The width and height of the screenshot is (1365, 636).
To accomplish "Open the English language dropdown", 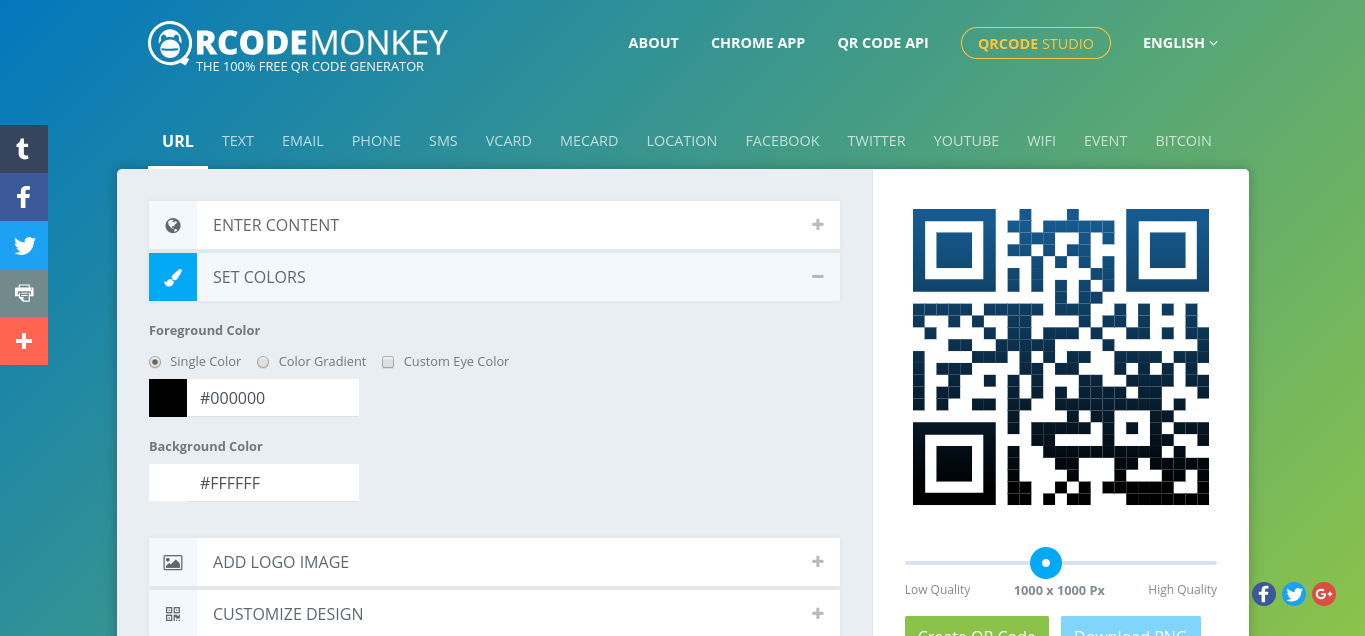I will point(1180,43).
